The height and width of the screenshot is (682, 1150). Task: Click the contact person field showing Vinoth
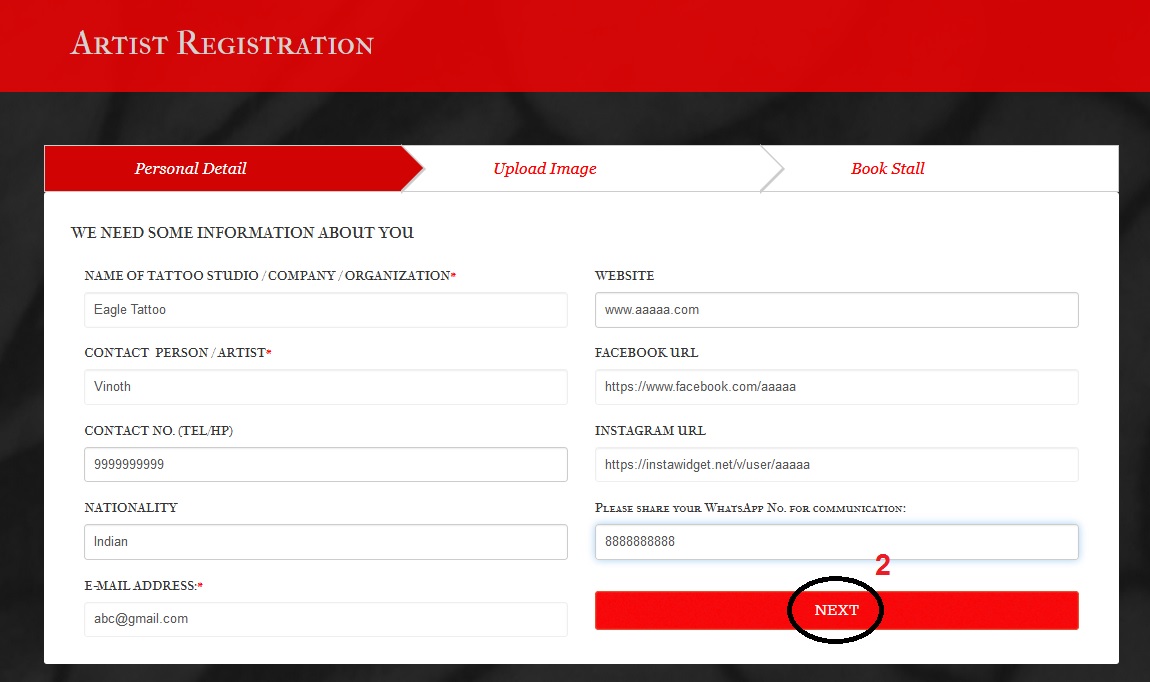point(325,387)
